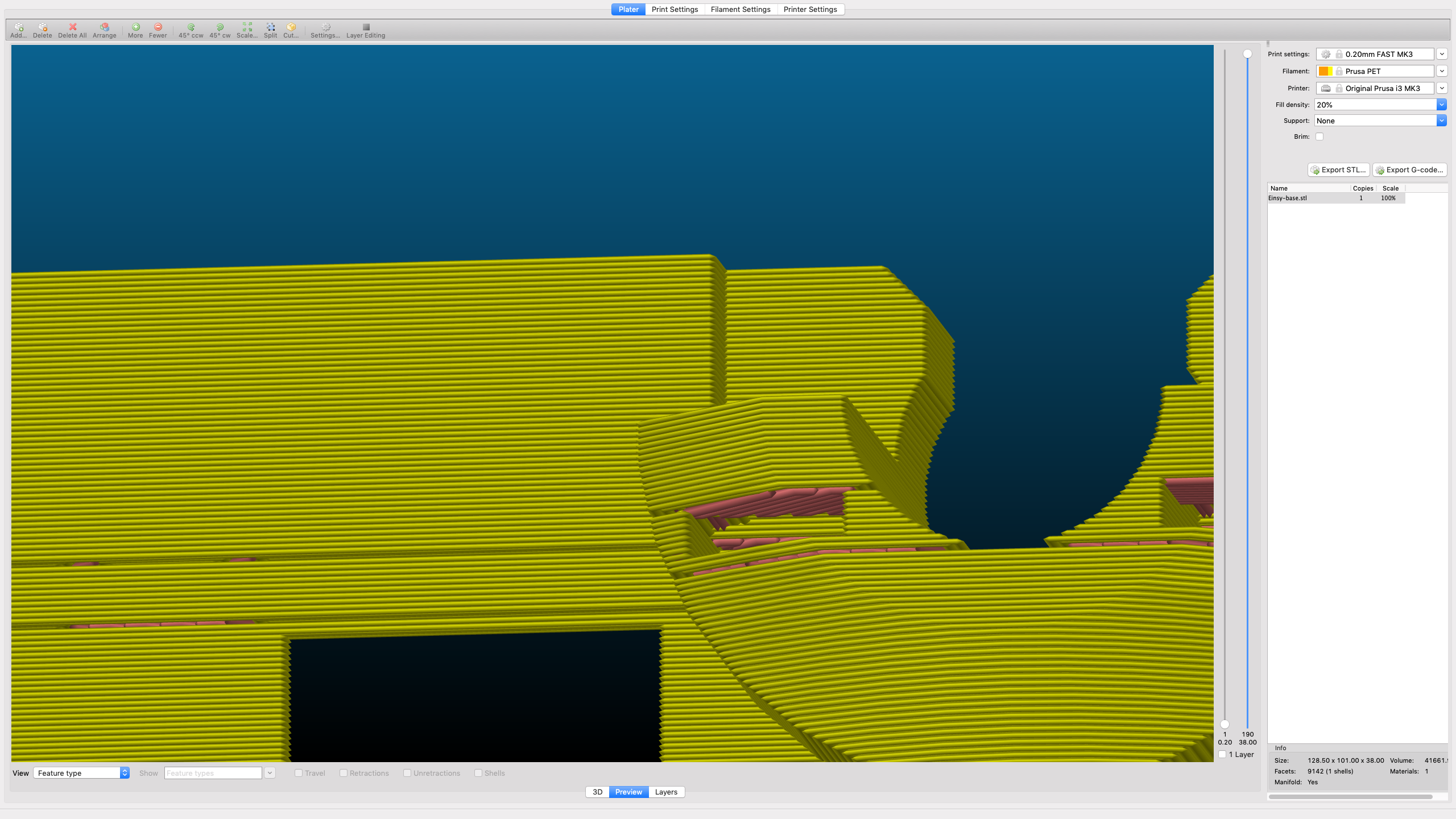Screen dimensions: 1456x819
Task: Enable the Shells checkbox
Action: 478,773
